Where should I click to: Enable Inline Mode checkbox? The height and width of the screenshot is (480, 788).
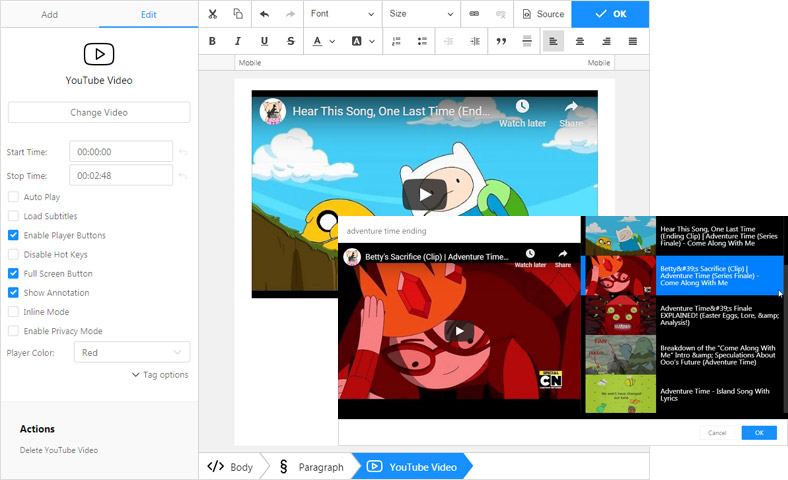pyautogui.click(x=14, y=312)
